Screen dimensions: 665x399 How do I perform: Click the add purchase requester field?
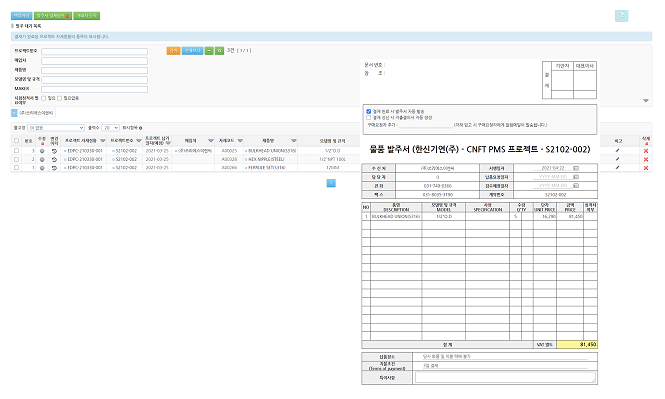(x=425, y=125)
